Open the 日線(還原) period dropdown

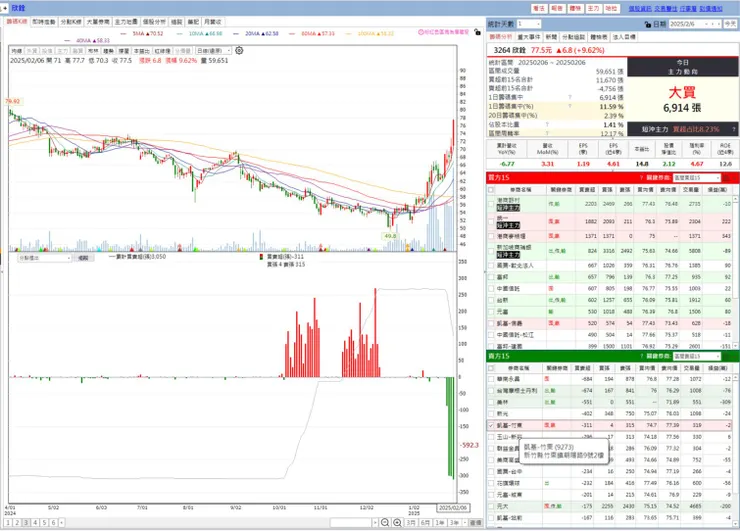point(213,51)
